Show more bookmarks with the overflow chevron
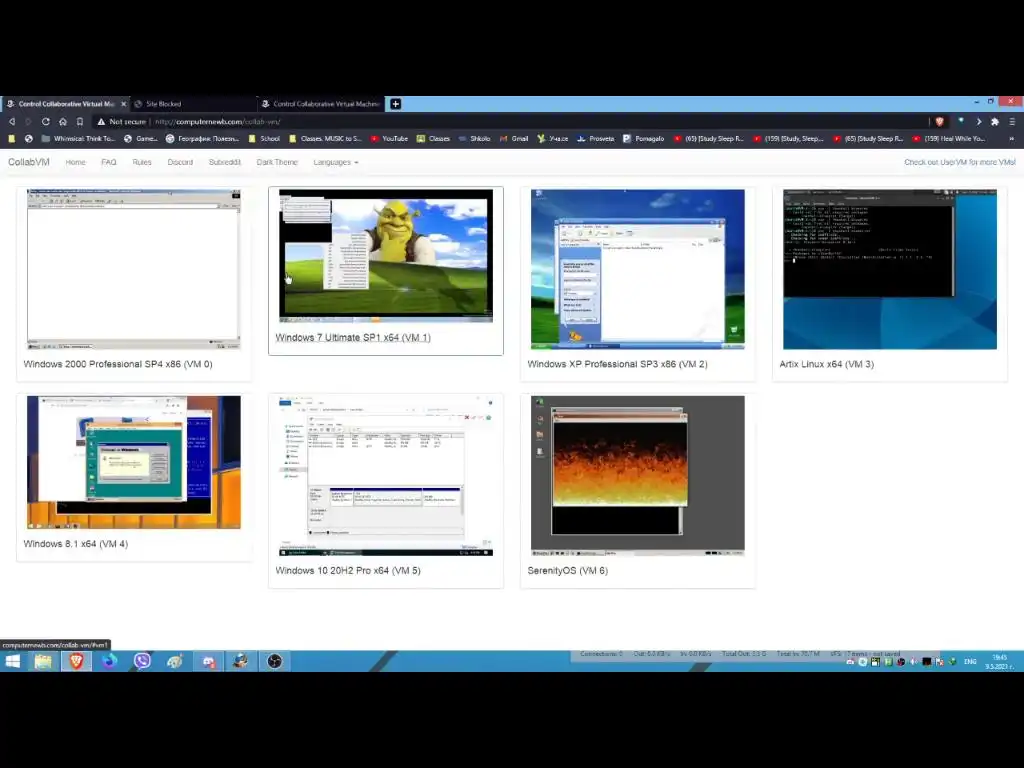This screenshot has height=768, width=1024. pos(1012,138)
